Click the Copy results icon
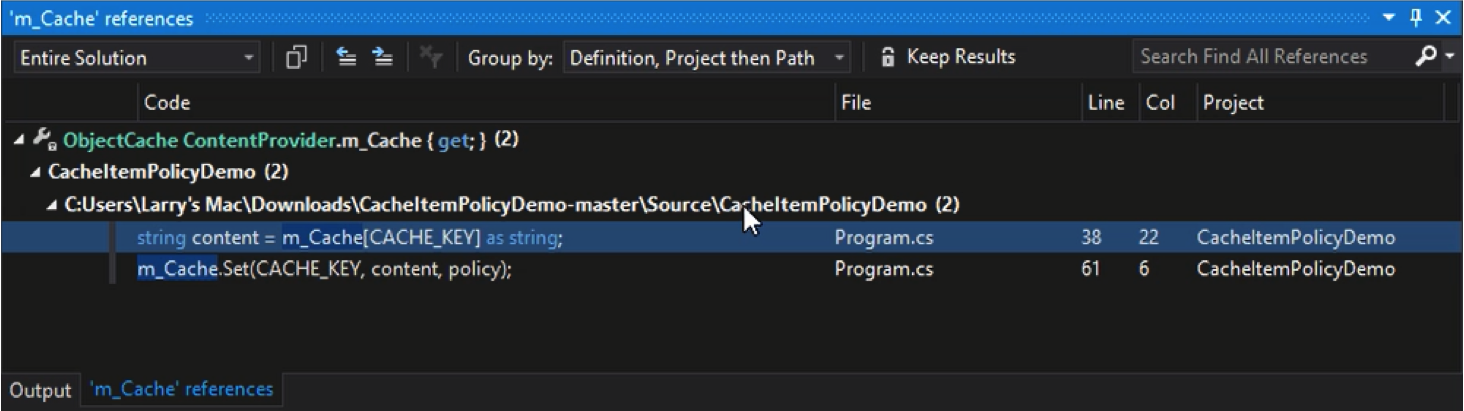Screen dimensions: 1464x411 coord(295,58)
